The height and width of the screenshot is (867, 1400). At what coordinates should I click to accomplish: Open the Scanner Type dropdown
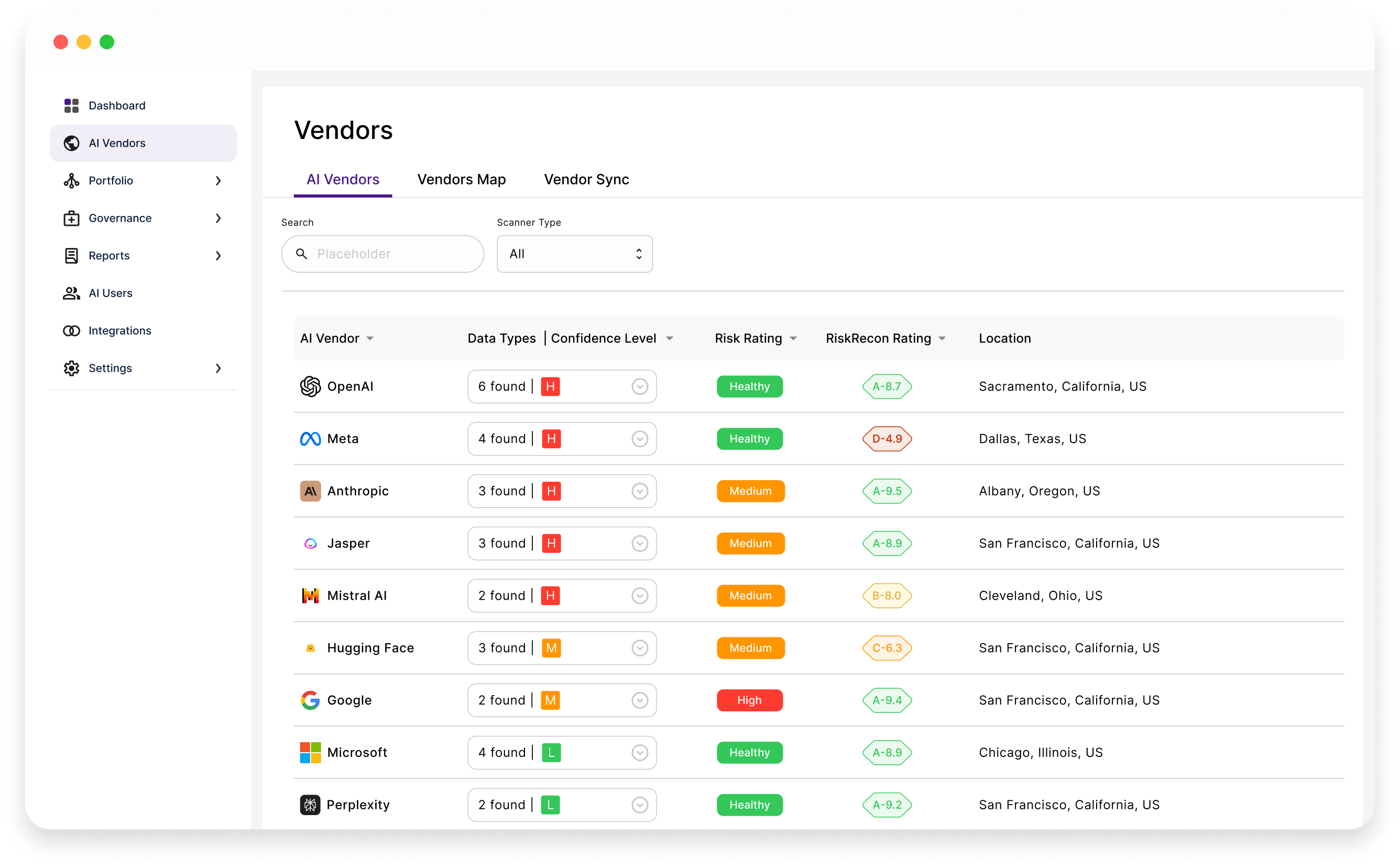click(574, 254)
